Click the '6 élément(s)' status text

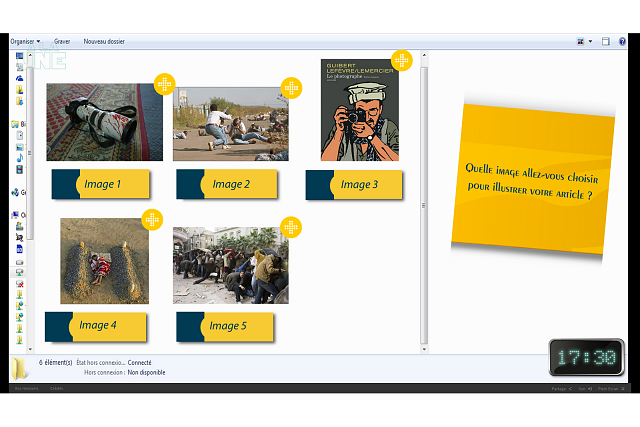click(x=56, y=363)
